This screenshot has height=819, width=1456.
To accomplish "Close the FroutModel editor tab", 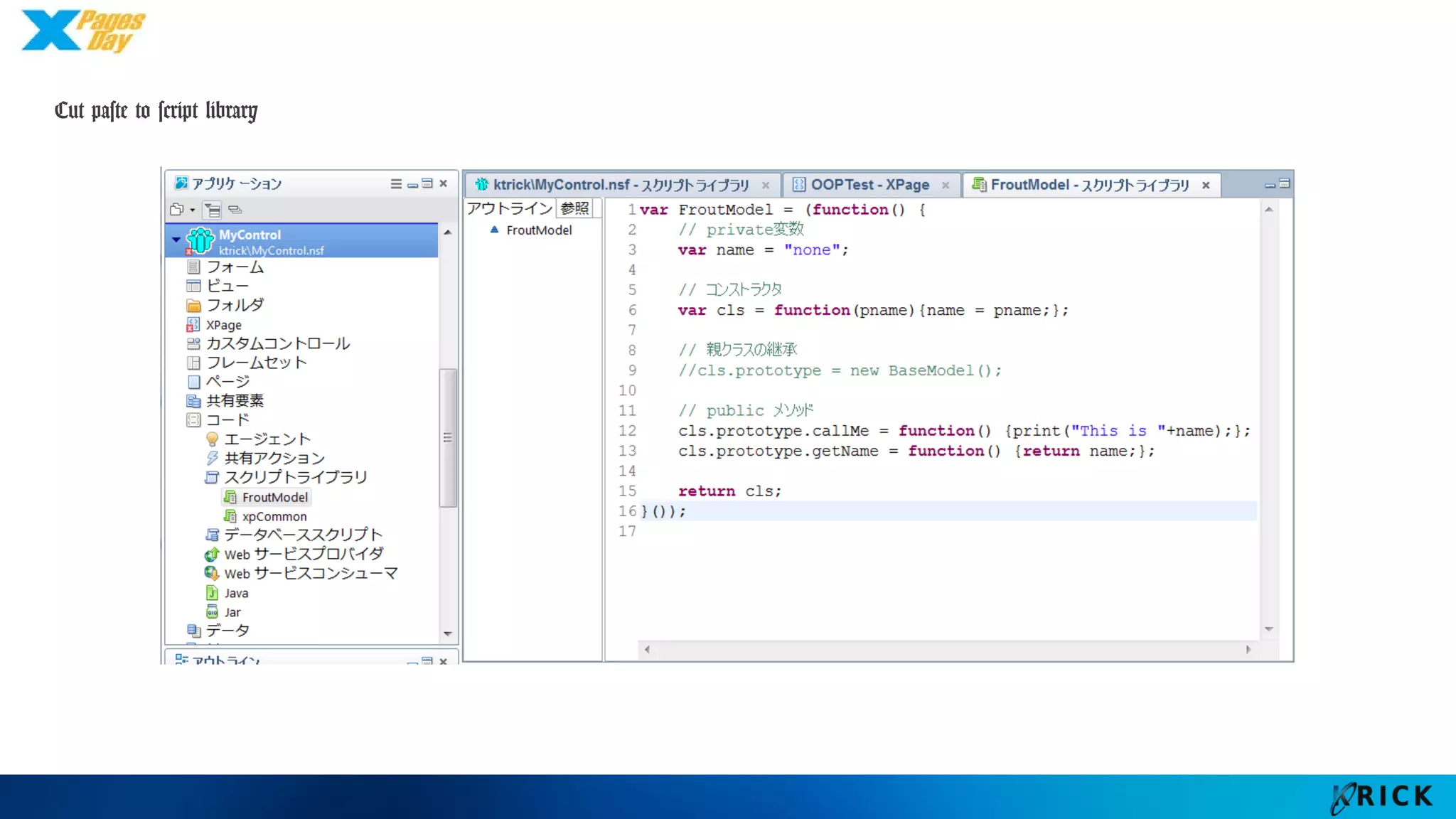I will point(1206,186).
